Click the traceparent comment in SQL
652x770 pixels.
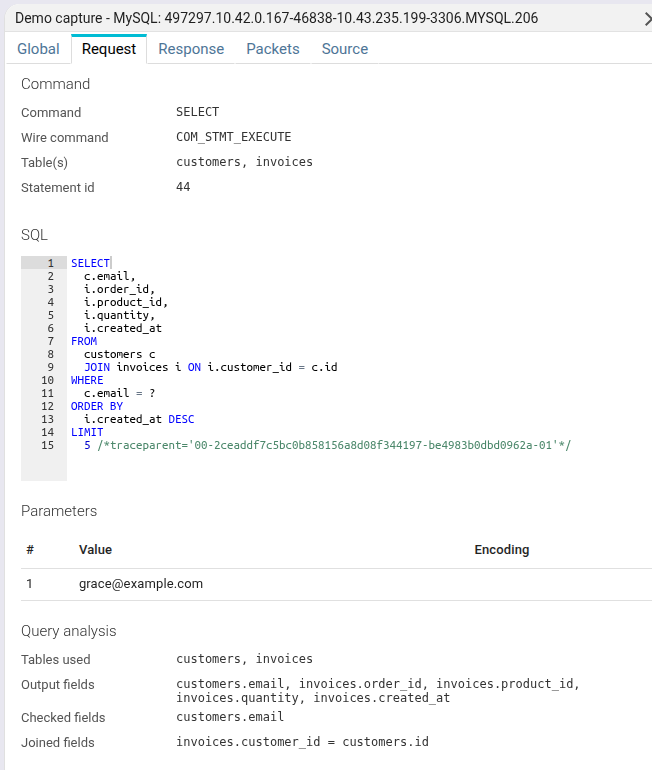point(334,445)
